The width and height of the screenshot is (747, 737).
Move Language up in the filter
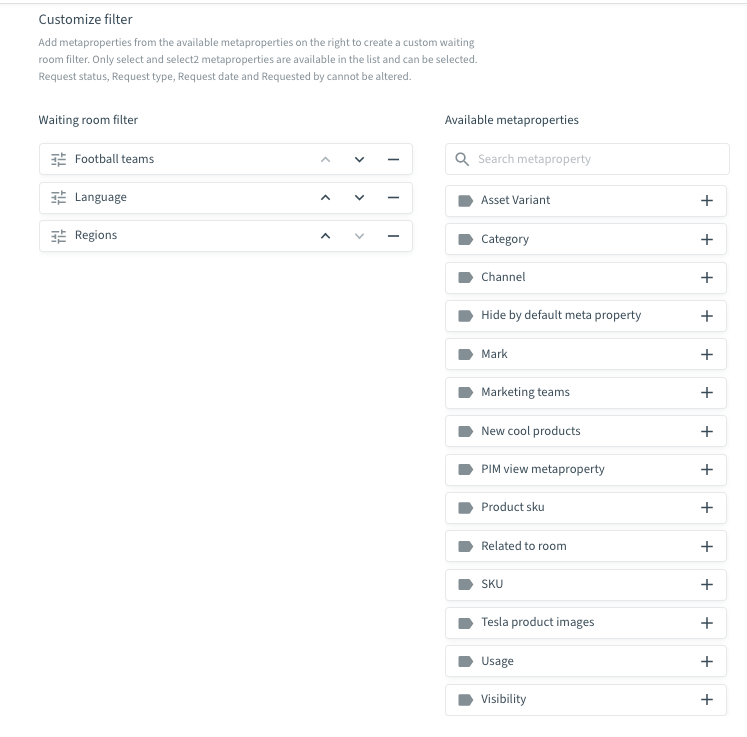tap(325, 198)
